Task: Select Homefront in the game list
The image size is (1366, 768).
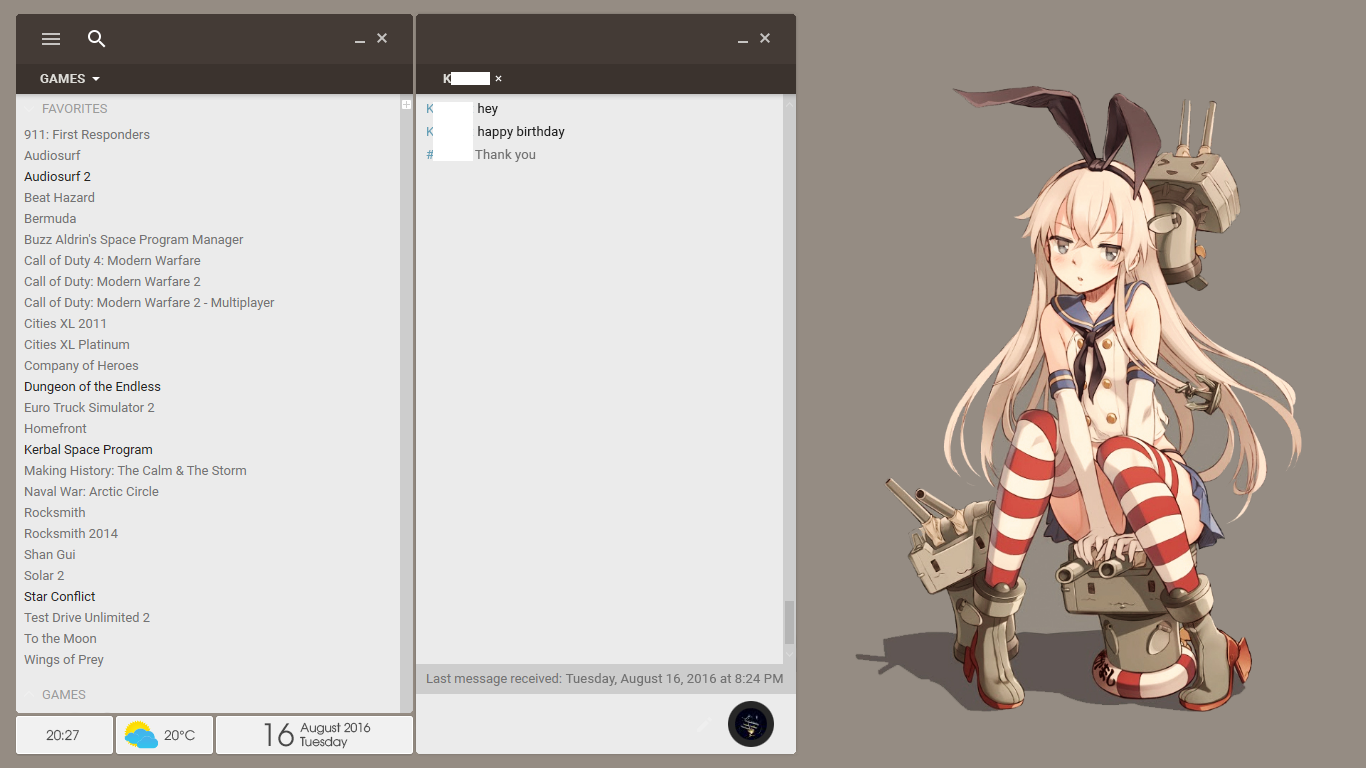Action: pos(55,429)
